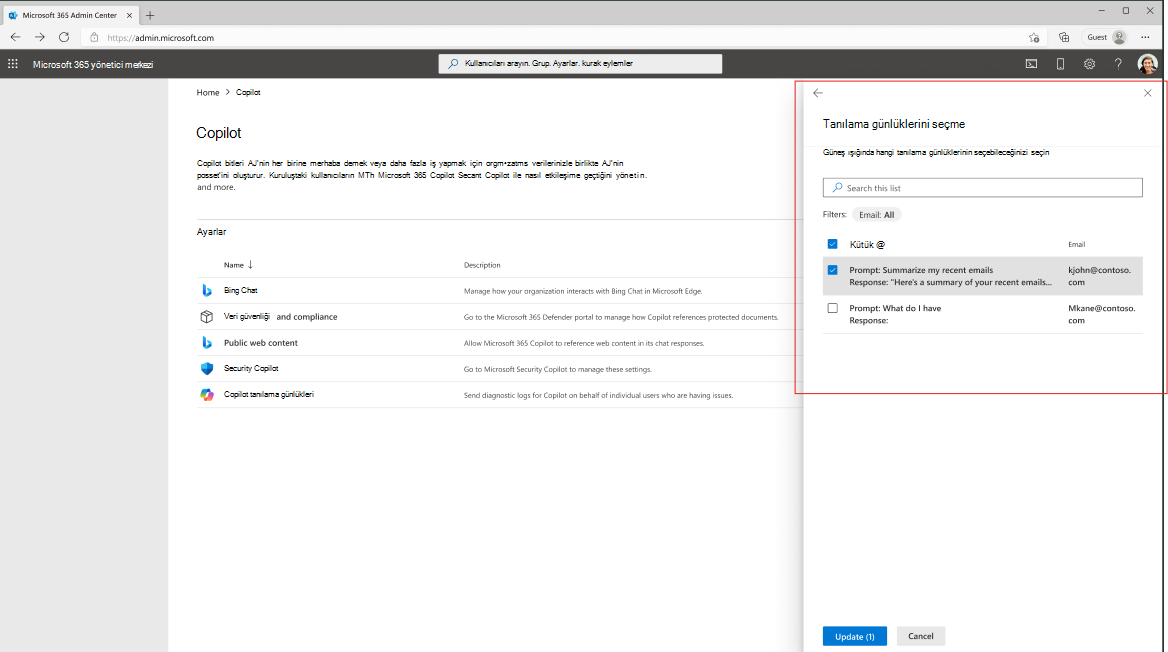This screenshot has width=1168, height=652.
Task: Click the Search this list field
Action: pyautogui.click(x=983, y=188)
